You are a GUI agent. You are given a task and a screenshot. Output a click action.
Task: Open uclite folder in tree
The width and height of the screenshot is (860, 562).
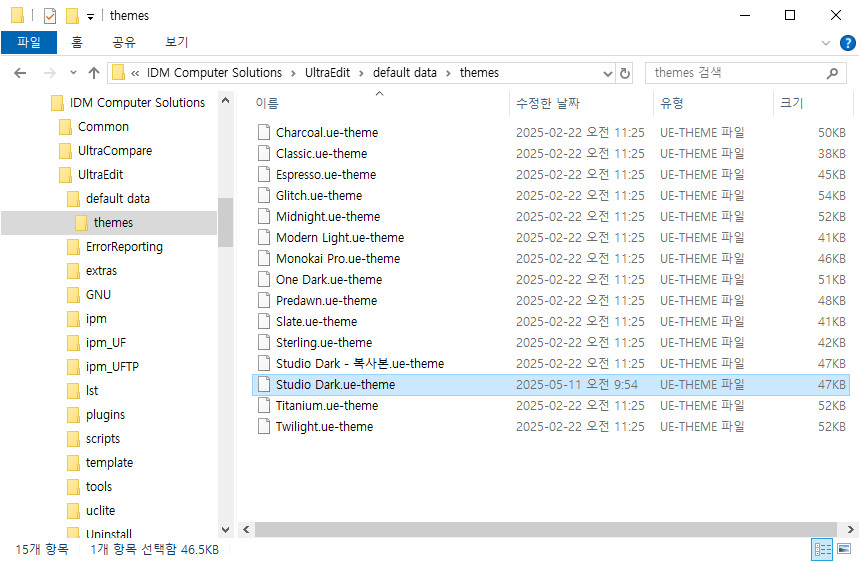tap(100, 511)
